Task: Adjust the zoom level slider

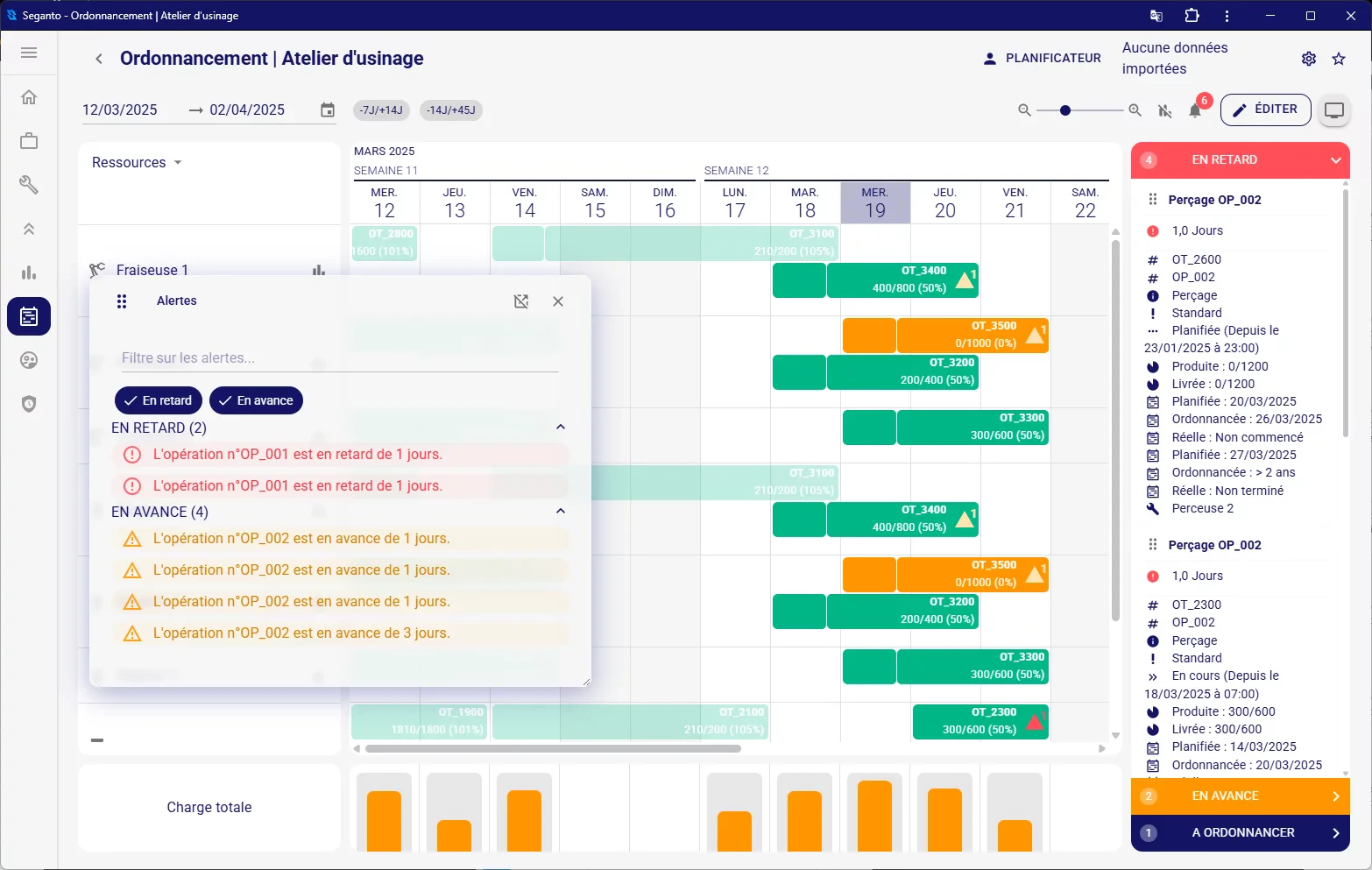Action: point(1064,111)
